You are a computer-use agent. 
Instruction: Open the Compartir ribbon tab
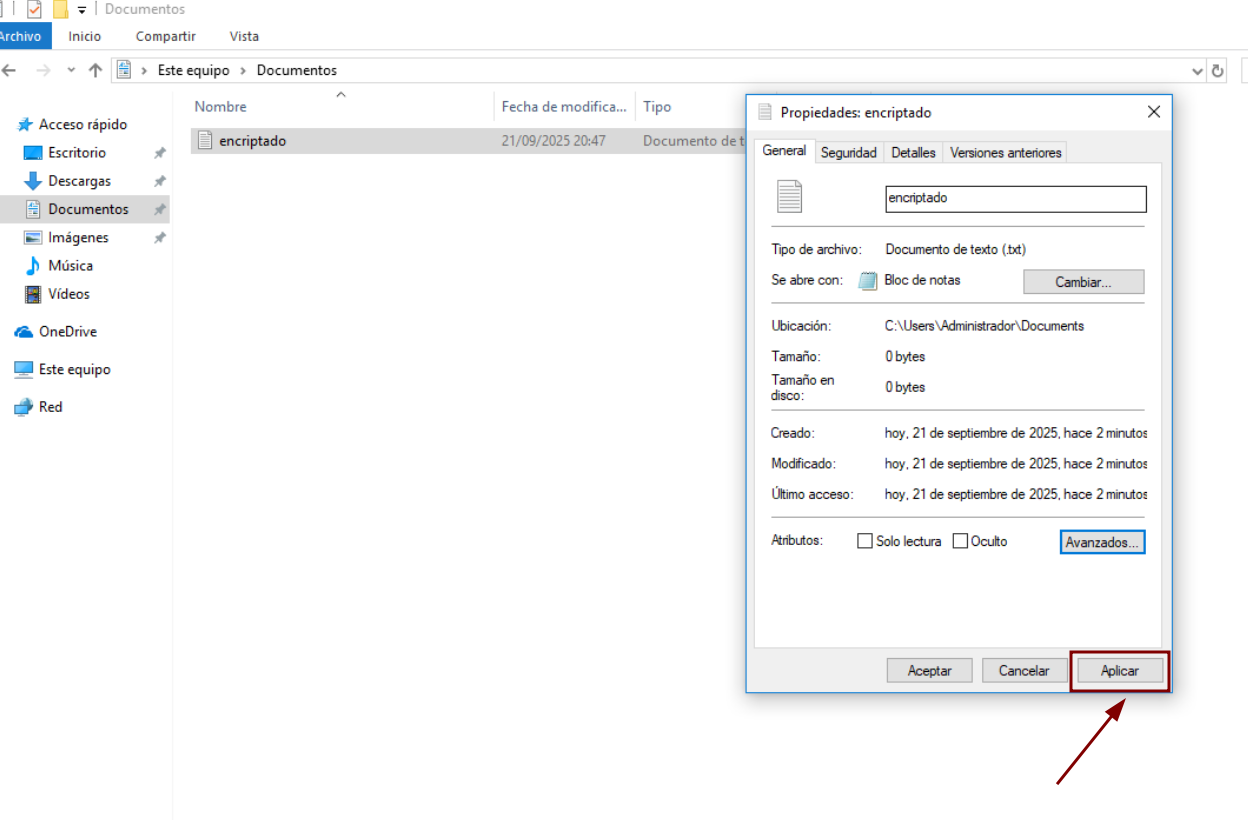click(166, 36)
